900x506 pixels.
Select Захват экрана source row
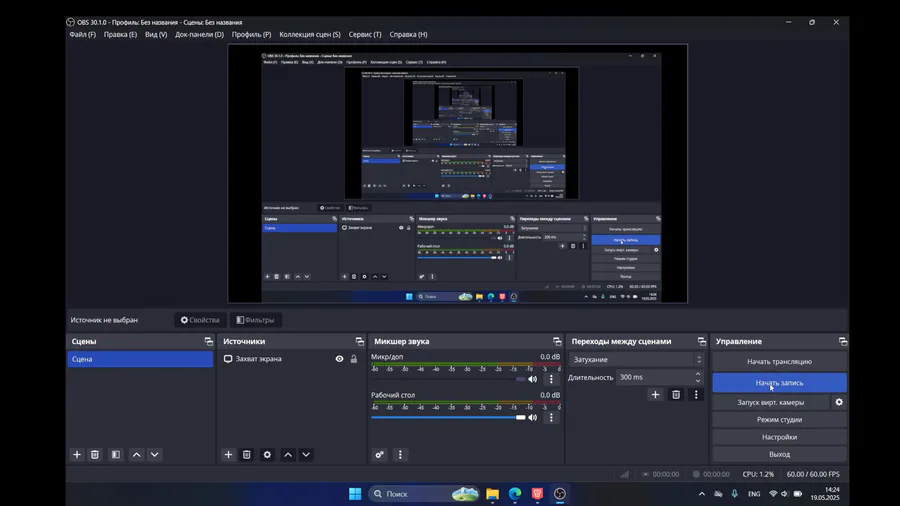tap(292, 359)
